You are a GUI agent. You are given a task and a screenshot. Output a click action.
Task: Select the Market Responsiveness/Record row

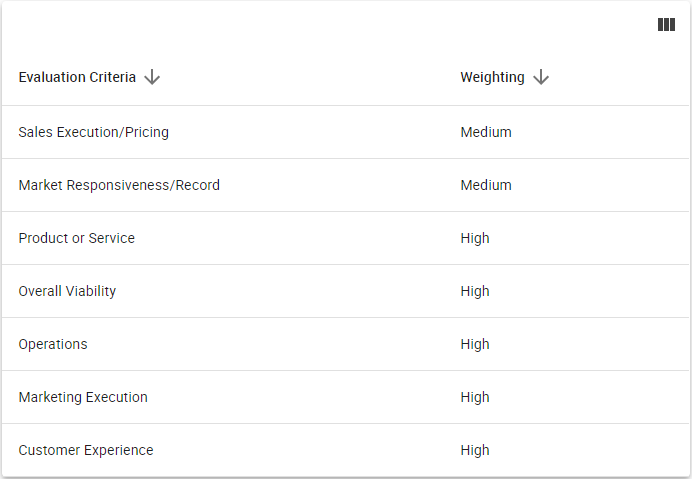[346, 185]
